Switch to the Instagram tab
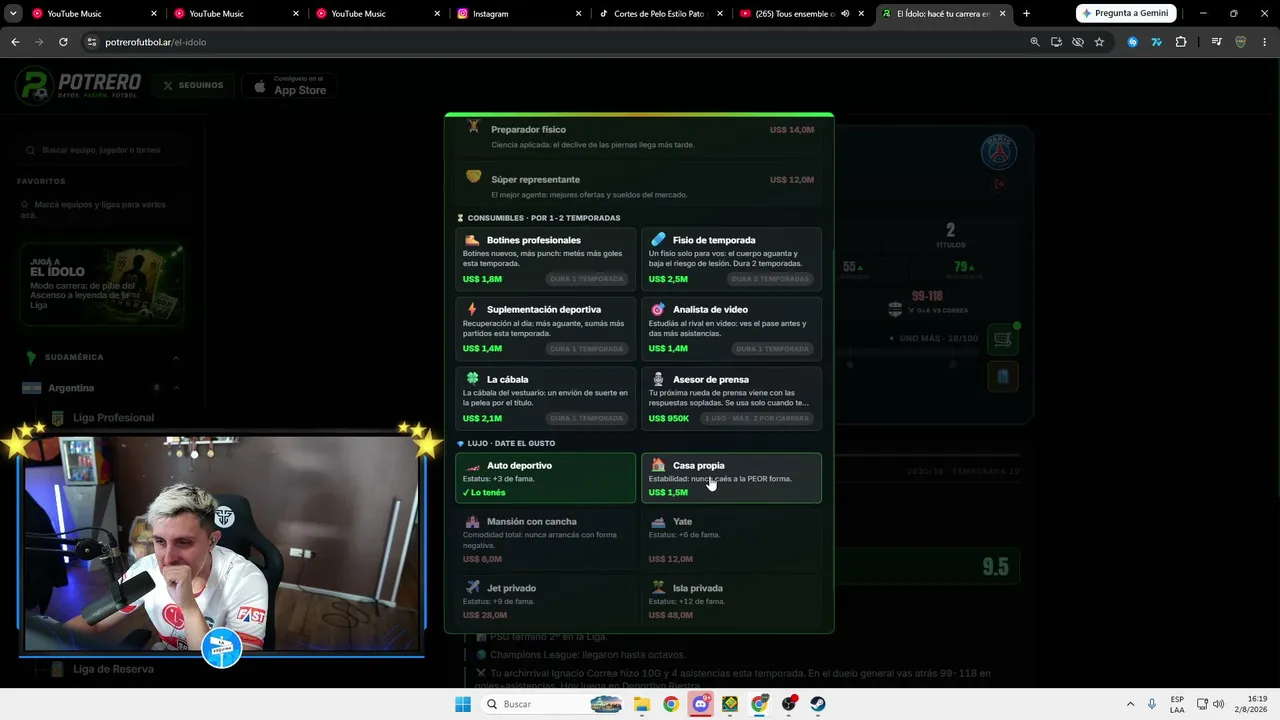 (x=521, y=14)
